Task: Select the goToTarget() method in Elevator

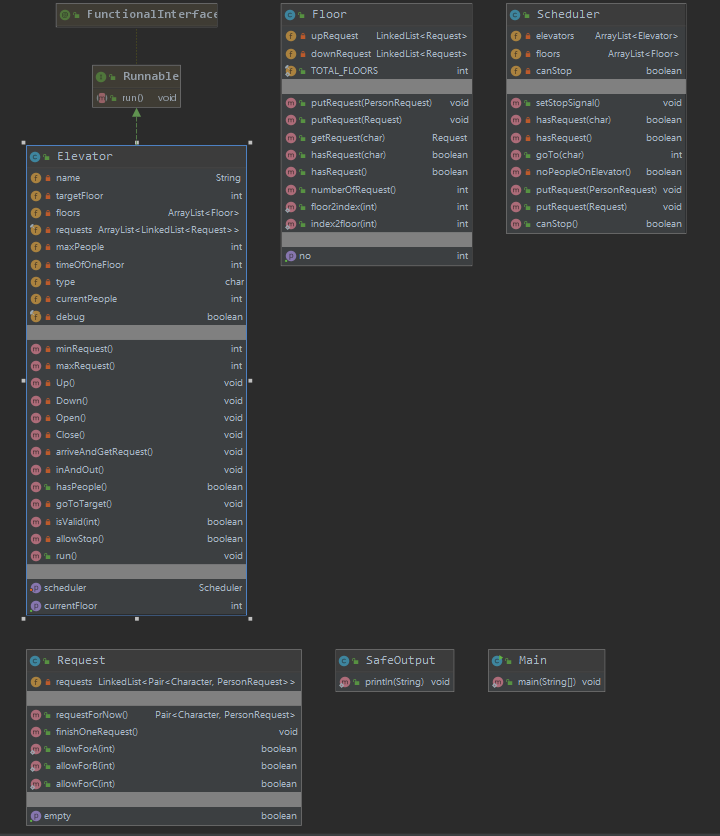Action: pyautogui.click(x=83, y=504)
